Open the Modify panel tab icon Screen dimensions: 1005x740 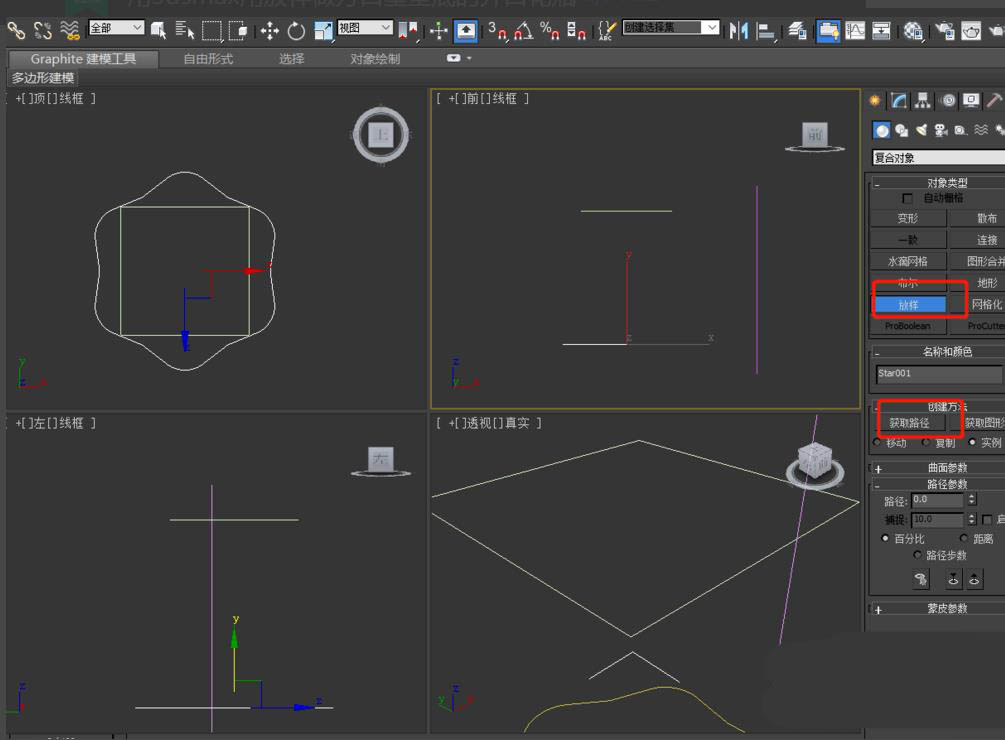coord(899,101)
